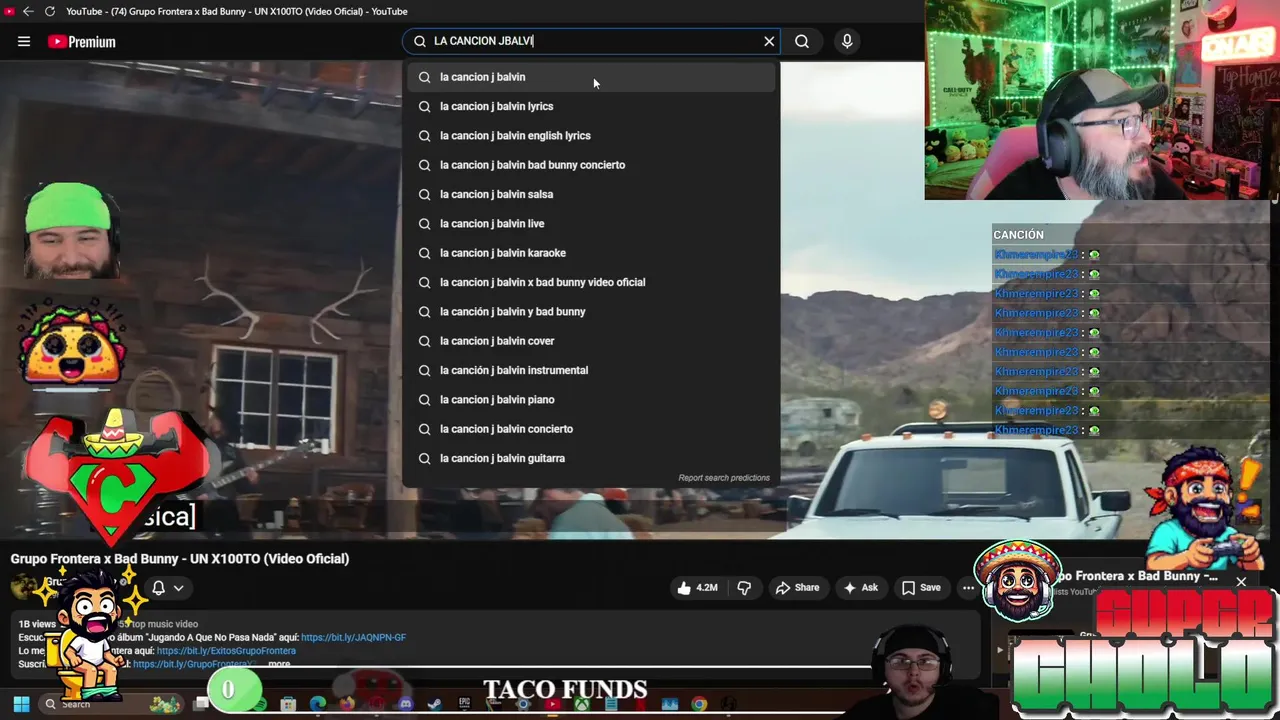Screen dimensions: 1280x720
Task: Select "la cancion j balvin guitarra" text
Action: (x=502, y=458)
